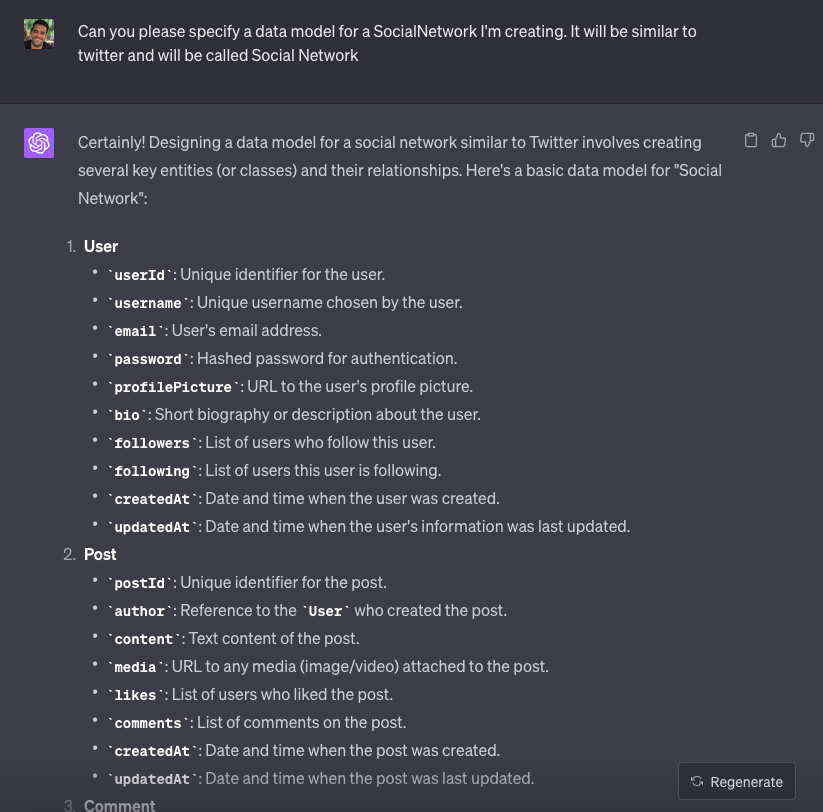Click the postId code term
823x812 pixels.
coord(140,583)
